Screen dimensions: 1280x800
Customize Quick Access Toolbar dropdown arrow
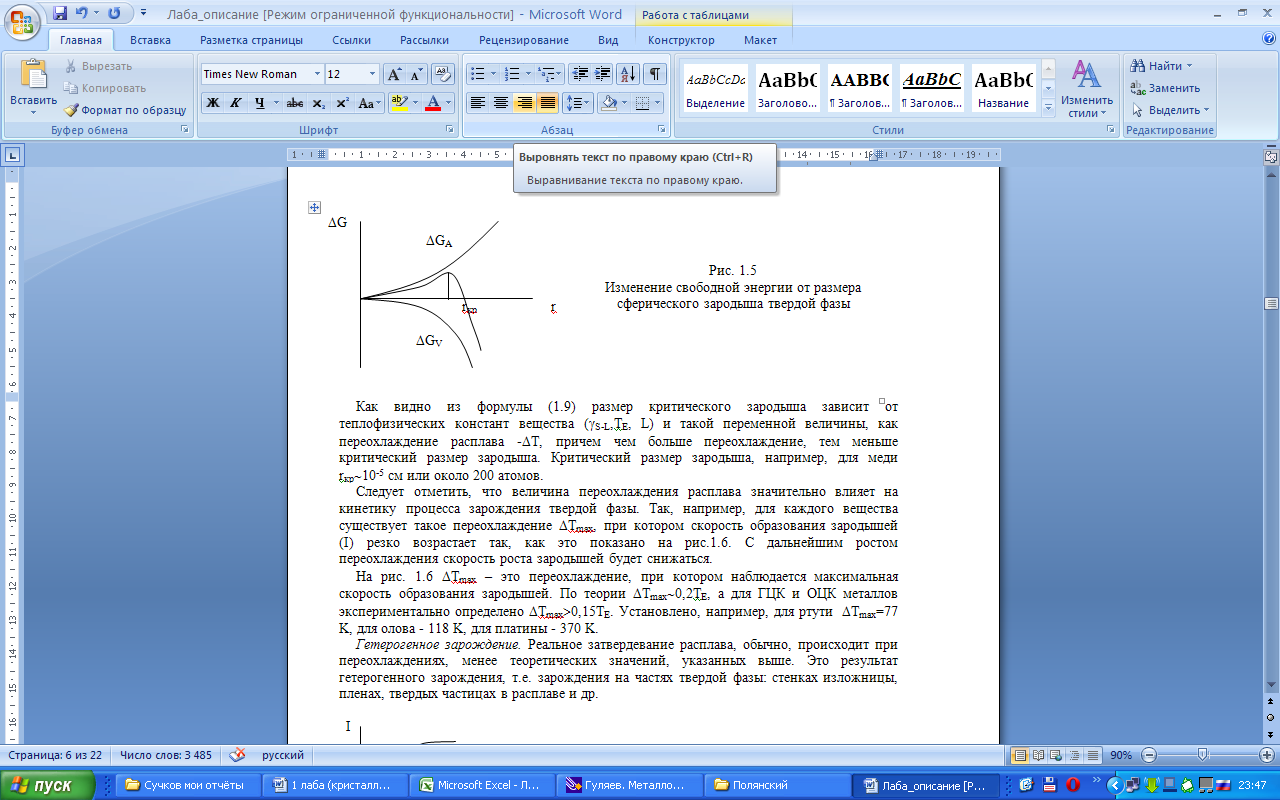pos(143,13)
